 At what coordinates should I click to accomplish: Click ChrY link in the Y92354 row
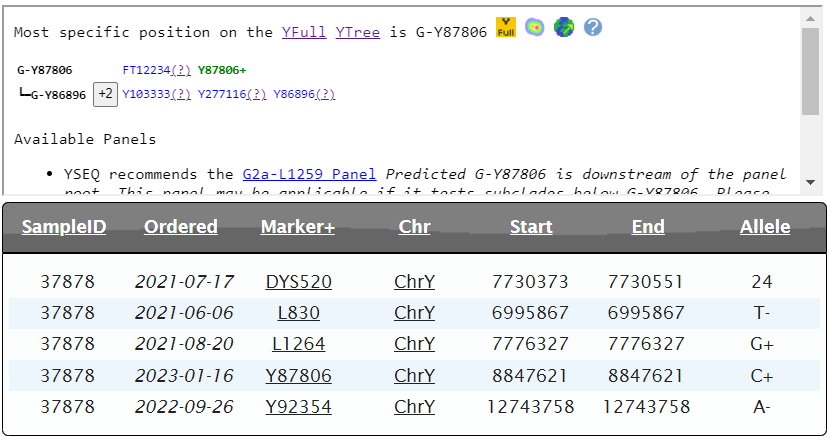(415, 407)
